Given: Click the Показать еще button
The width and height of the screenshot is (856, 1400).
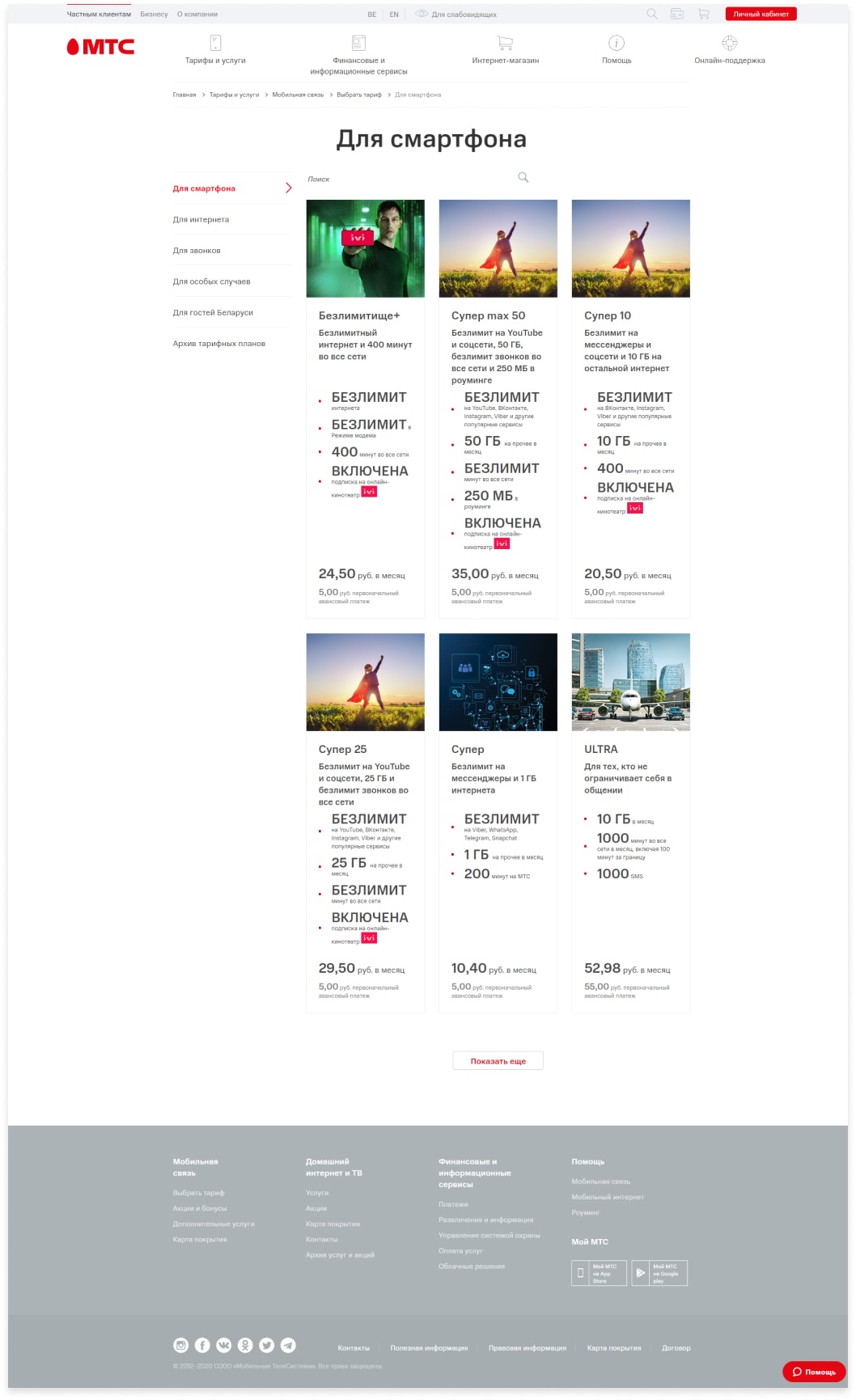Looking at the screenshot, I should (x=498, y=1060).
